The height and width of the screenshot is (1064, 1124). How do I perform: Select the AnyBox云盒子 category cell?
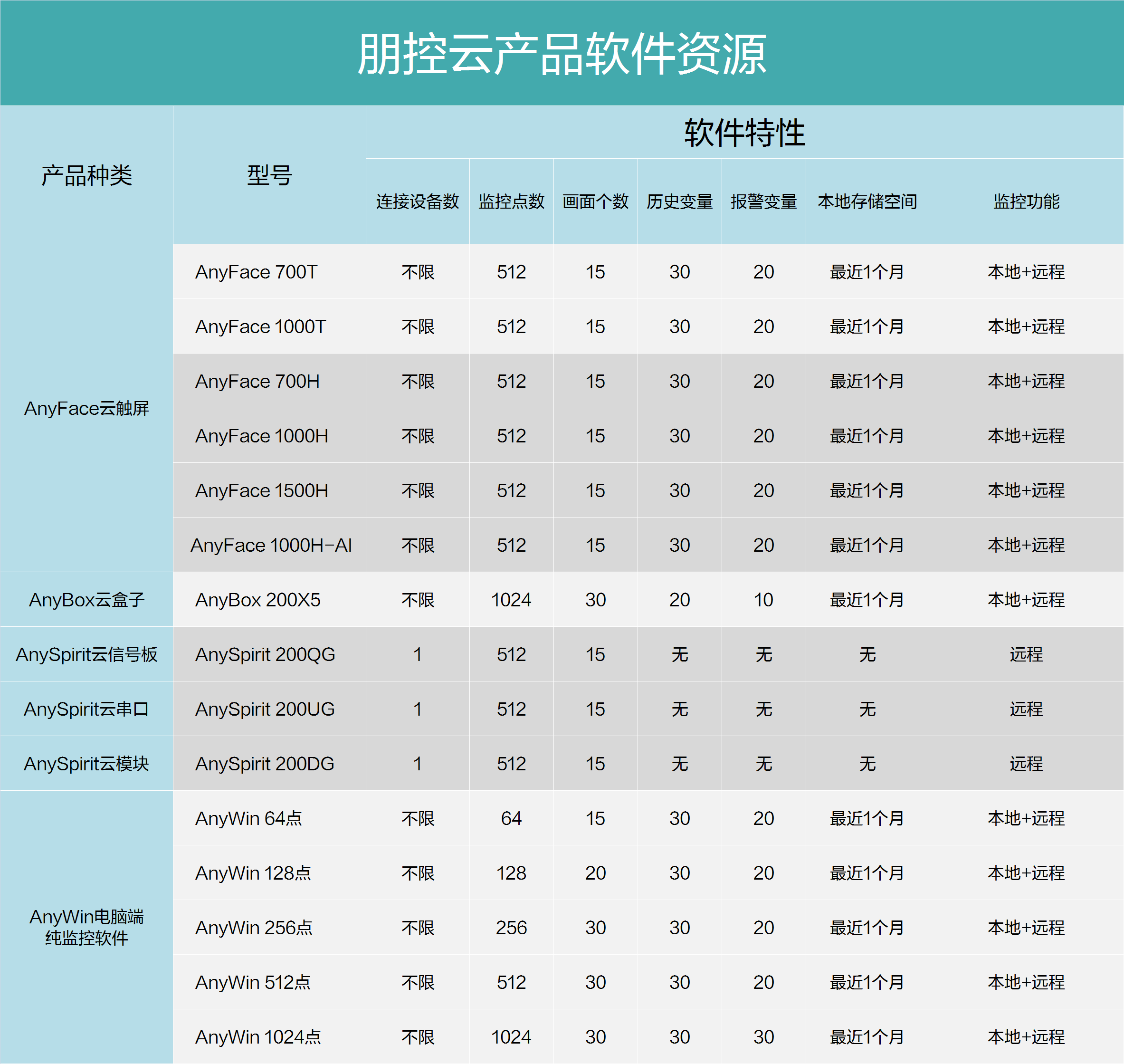click(x=86, y=600)
